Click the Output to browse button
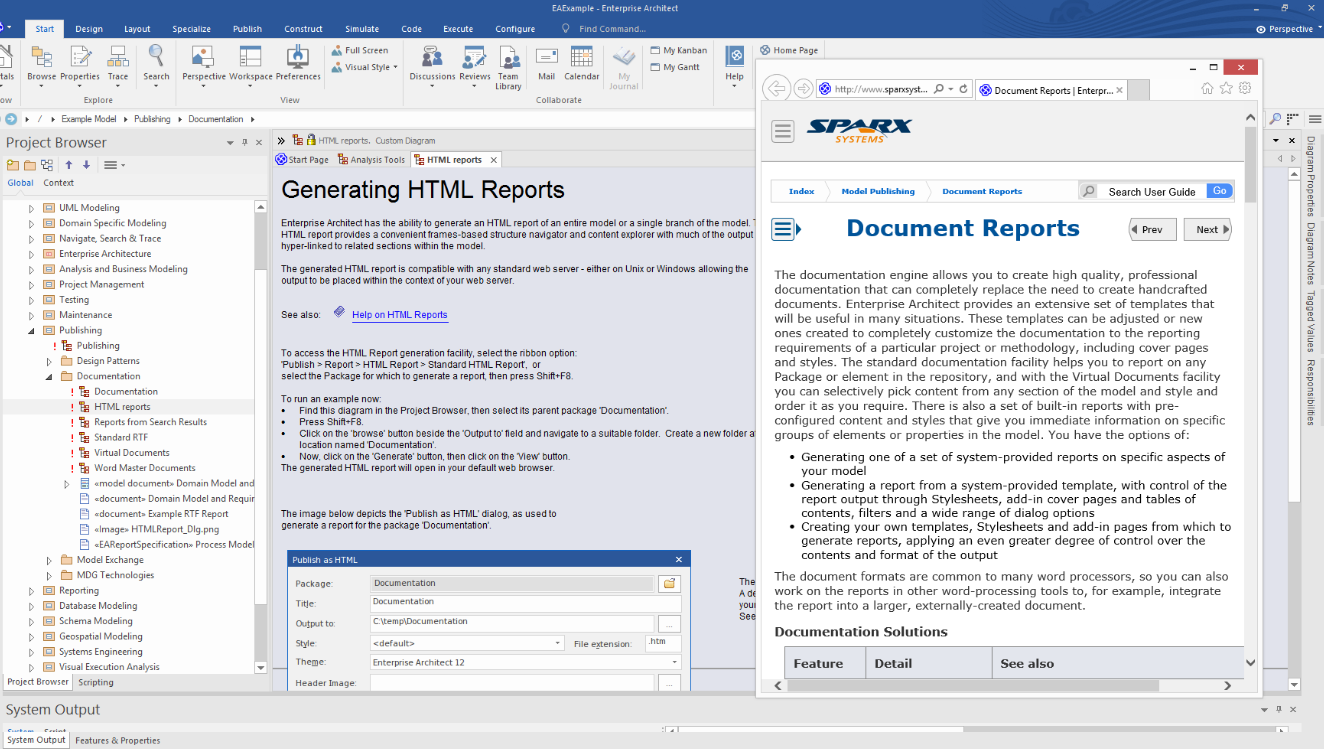The width and height of the screenshot is (1324, 749). tap(670, 622)
